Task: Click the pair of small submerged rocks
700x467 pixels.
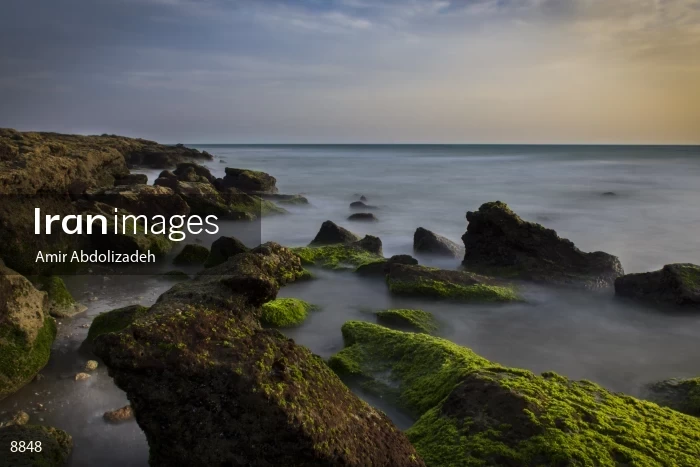Action: [x=362, y=211]
